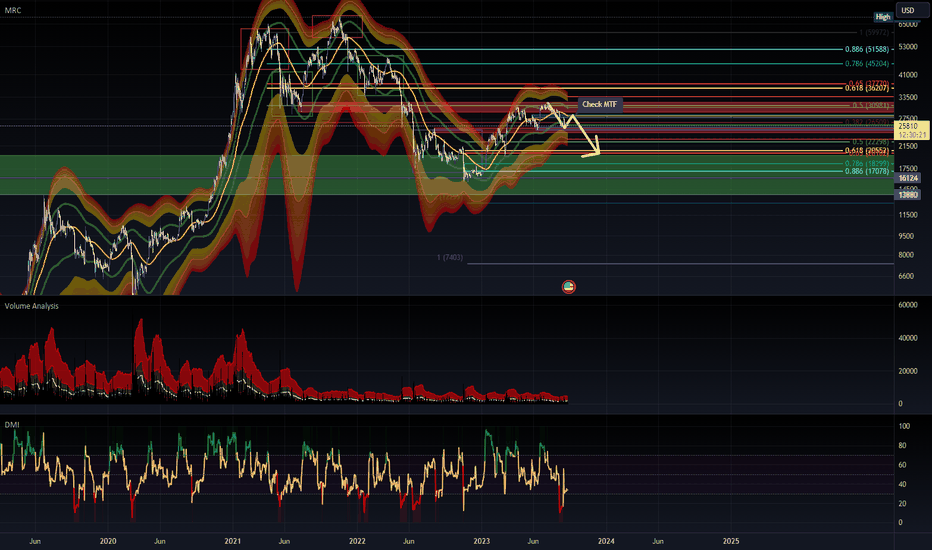
Task: Select the 0.5 (22298) Fibonacci level label
Action: pyautogui.click(x=871, y=142)
